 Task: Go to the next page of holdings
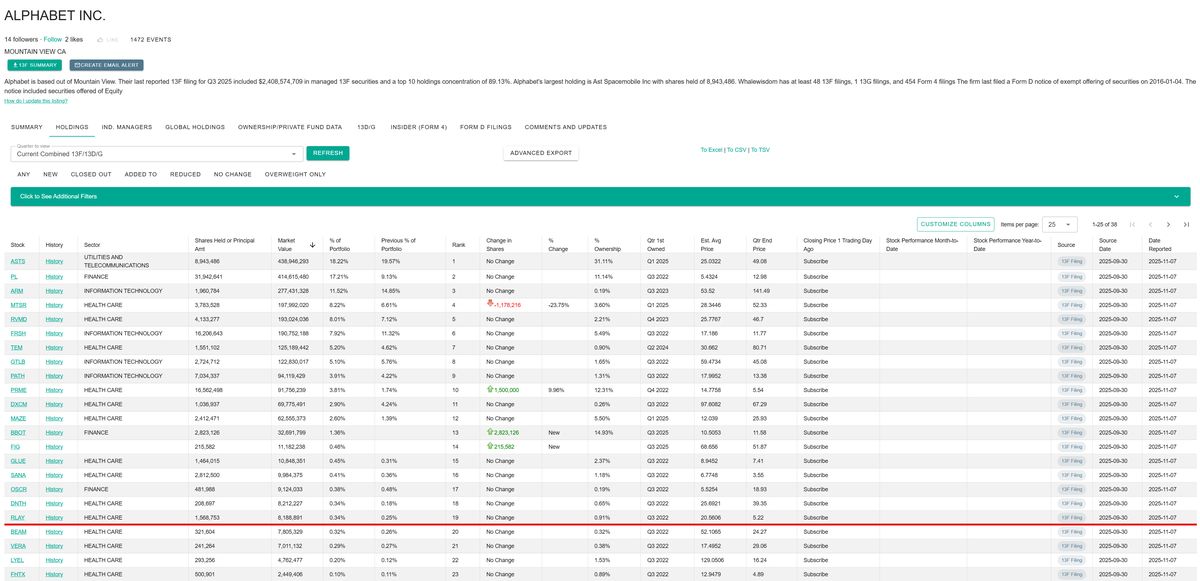click(1168, 225)
